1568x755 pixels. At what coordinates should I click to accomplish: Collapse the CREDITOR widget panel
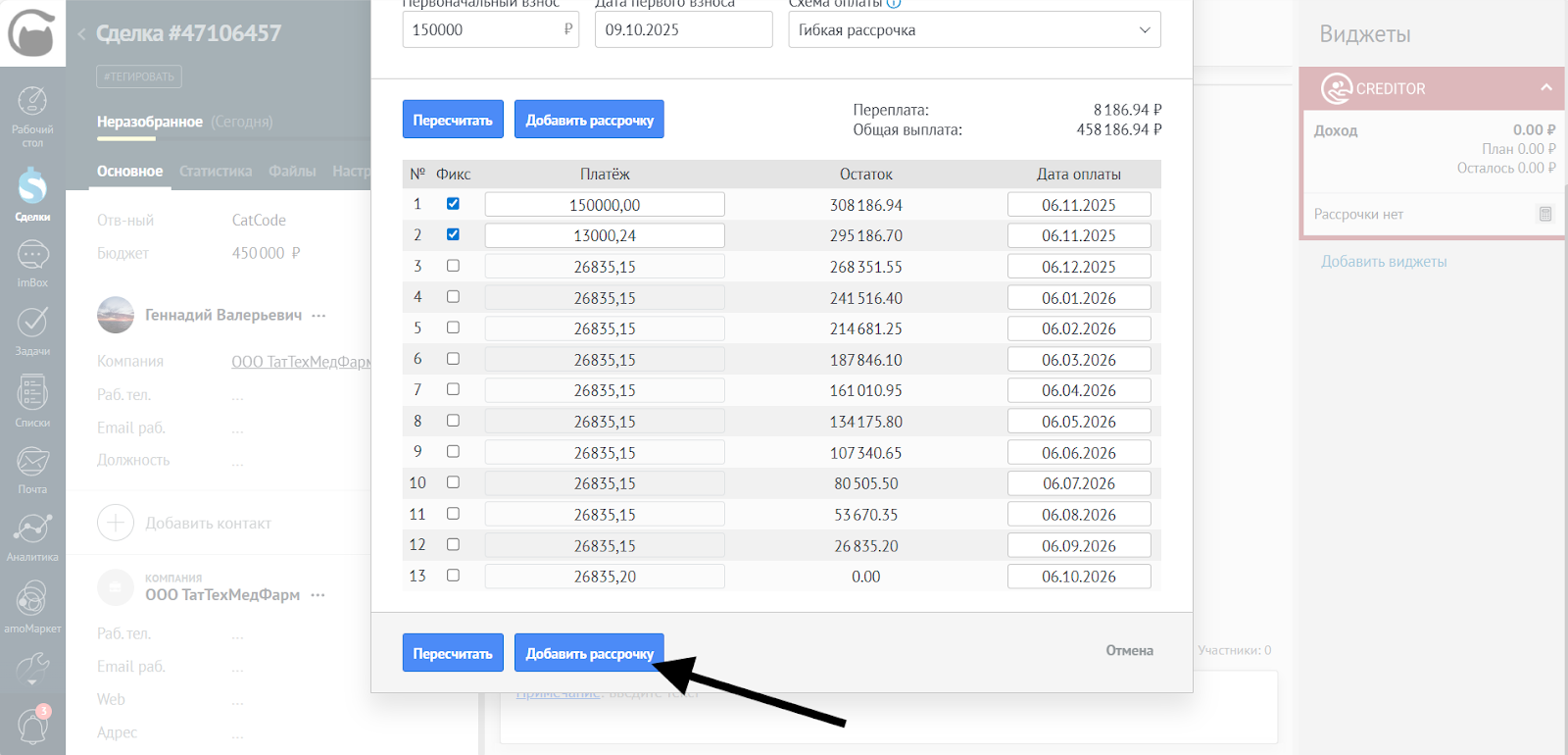(x=1545, y=88)
